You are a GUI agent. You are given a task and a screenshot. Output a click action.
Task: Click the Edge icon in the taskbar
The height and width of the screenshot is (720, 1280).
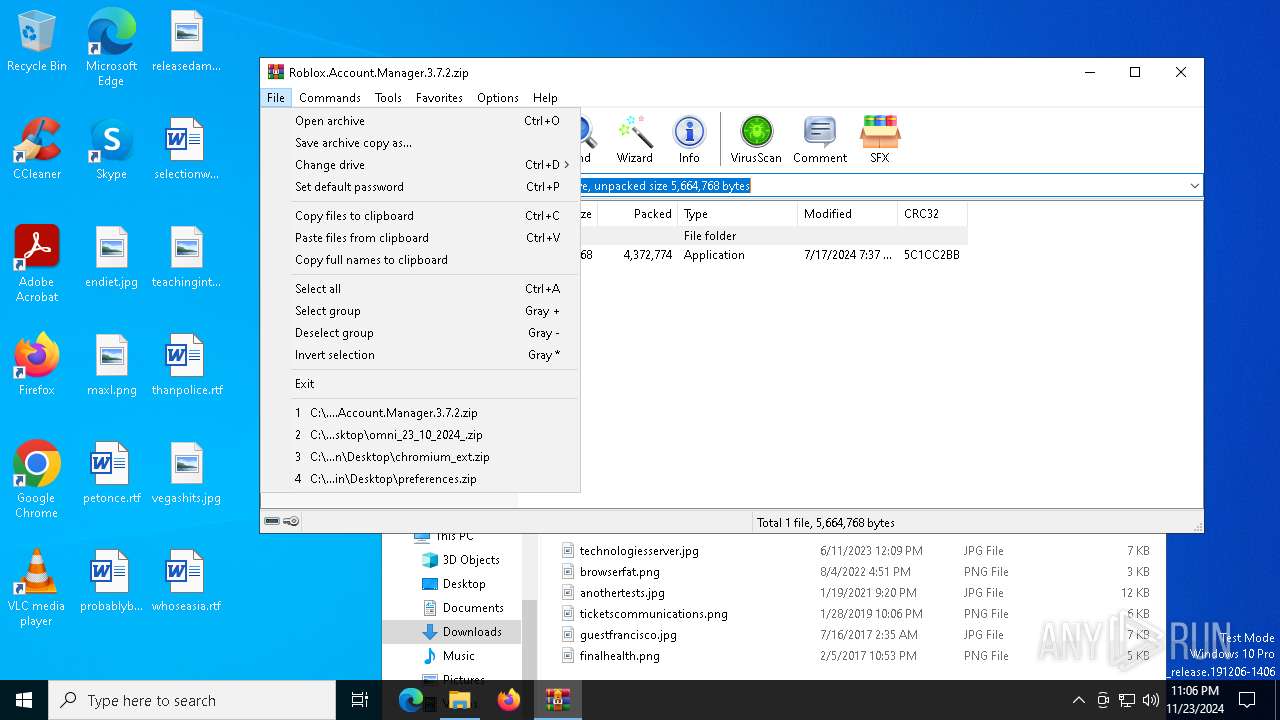tap(411, 700)
